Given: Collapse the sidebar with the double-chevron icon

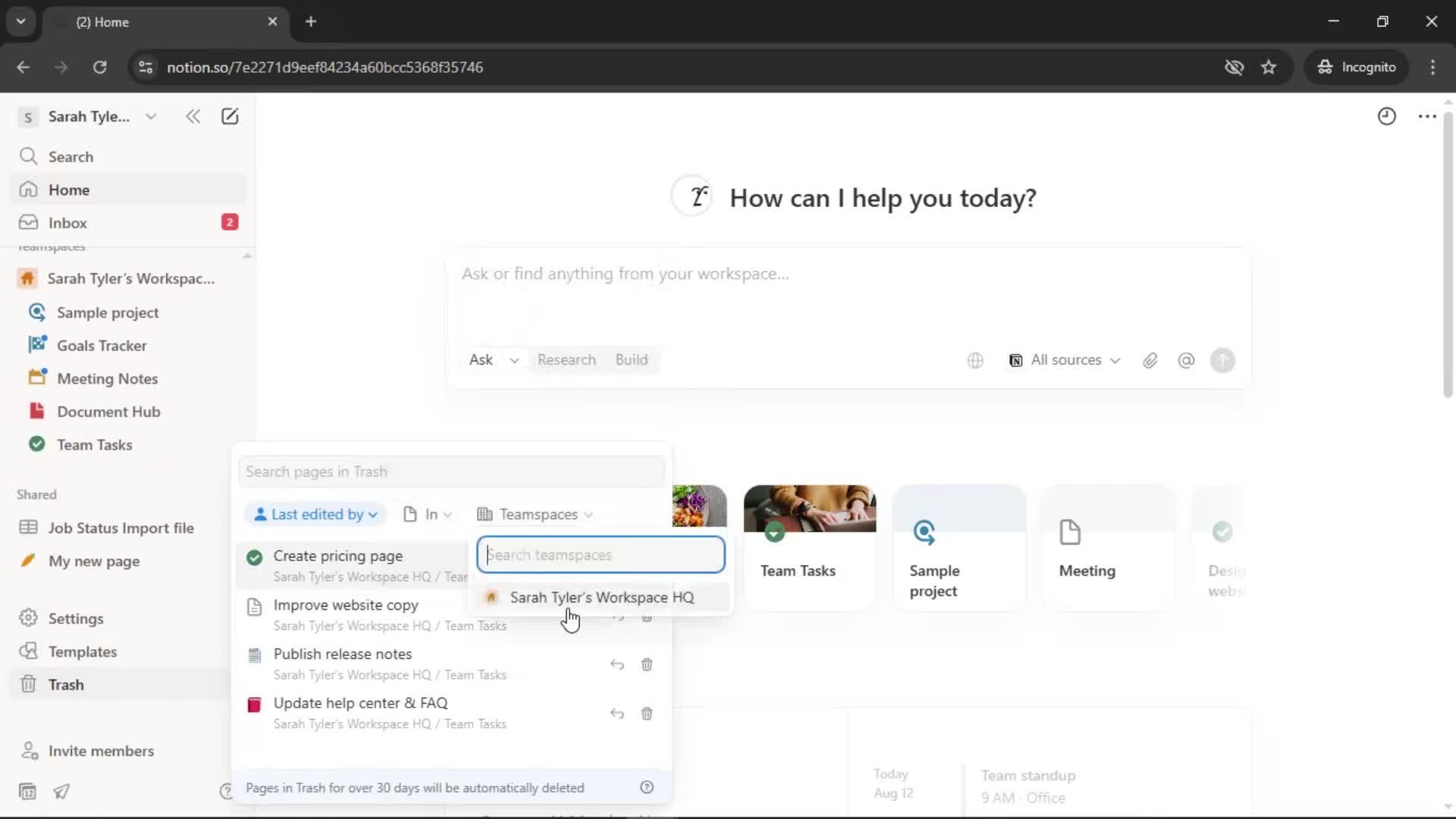Looking at the screenshot, I should 193,116.
